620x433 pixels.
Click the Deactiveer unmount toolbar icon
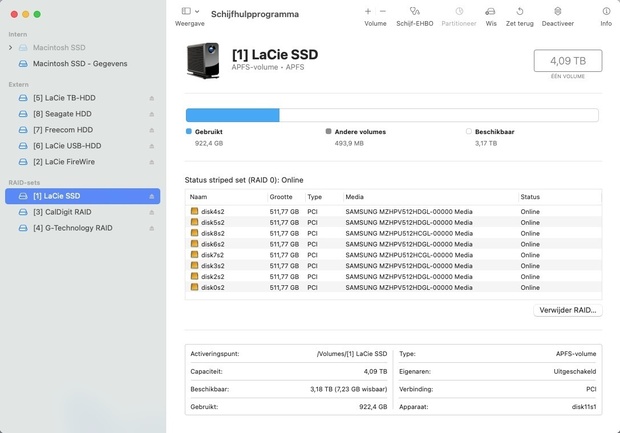point(558,11)
